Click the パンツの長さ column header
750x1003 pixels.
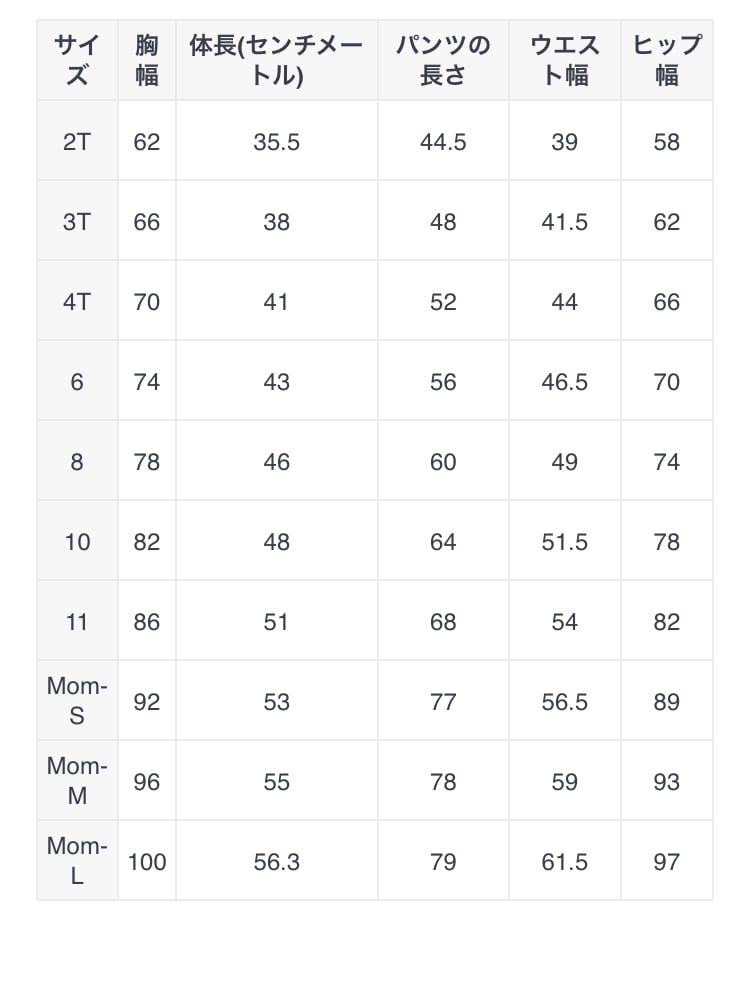click(443, 60)
